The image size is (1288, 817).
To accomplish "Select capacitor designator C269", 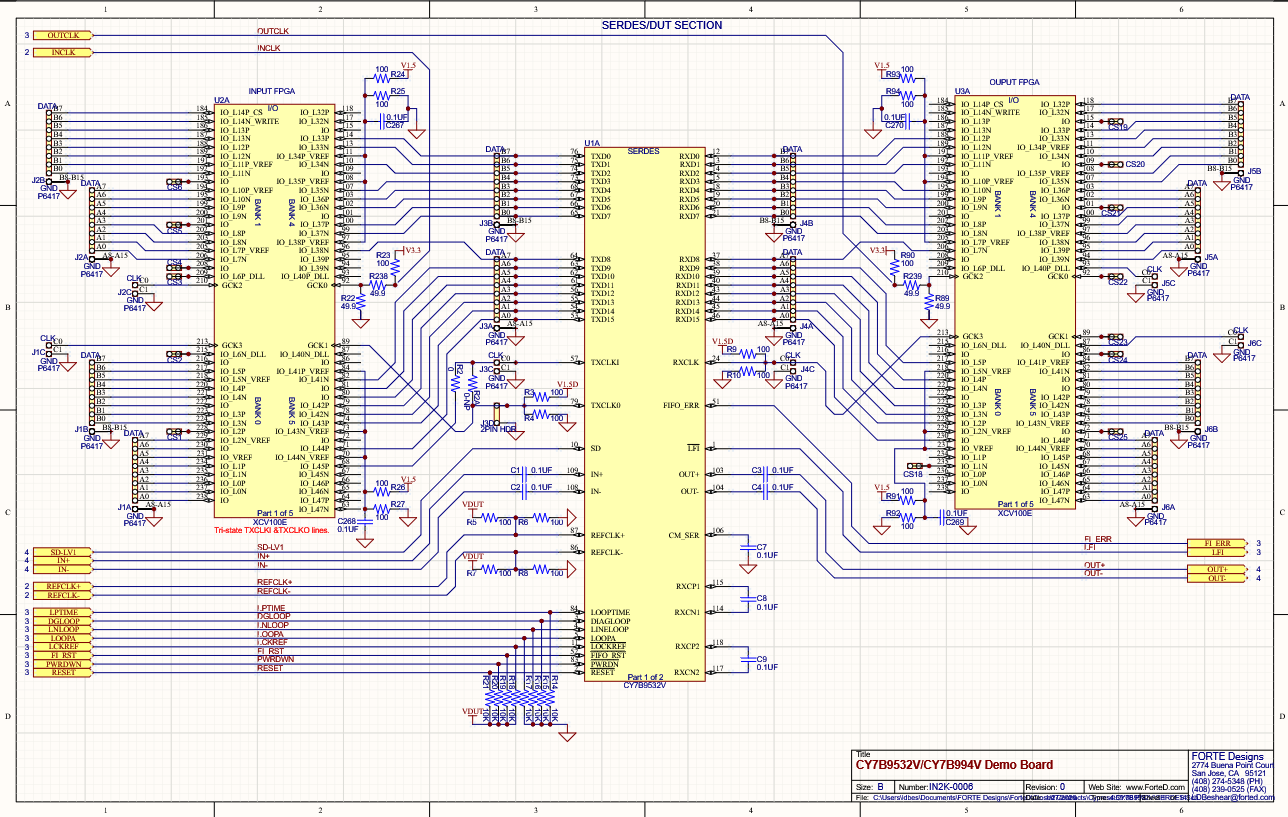I will pos(955,521).
